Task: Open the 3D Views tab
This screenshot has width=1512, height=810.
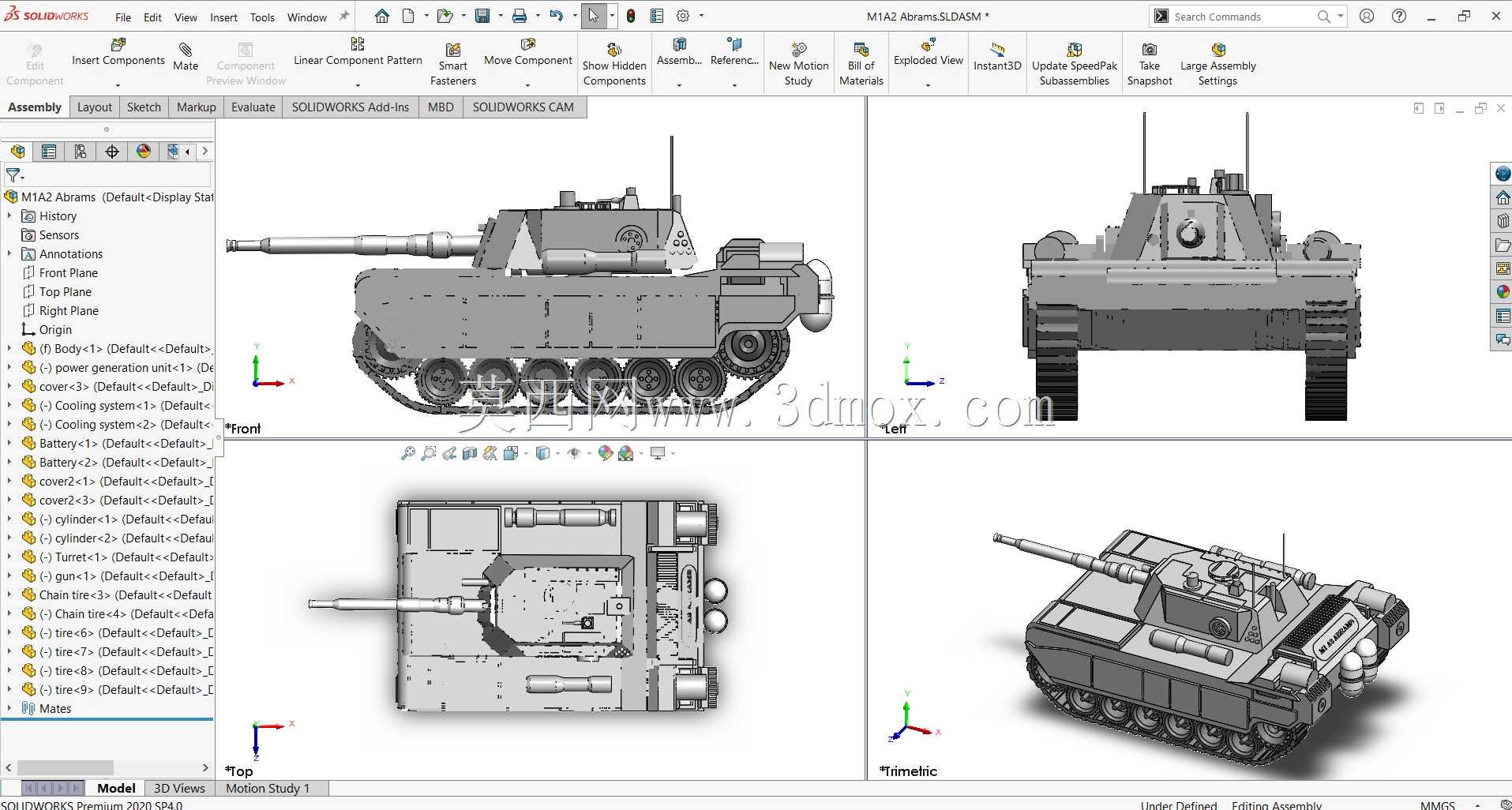Action: tap(179, 788)
